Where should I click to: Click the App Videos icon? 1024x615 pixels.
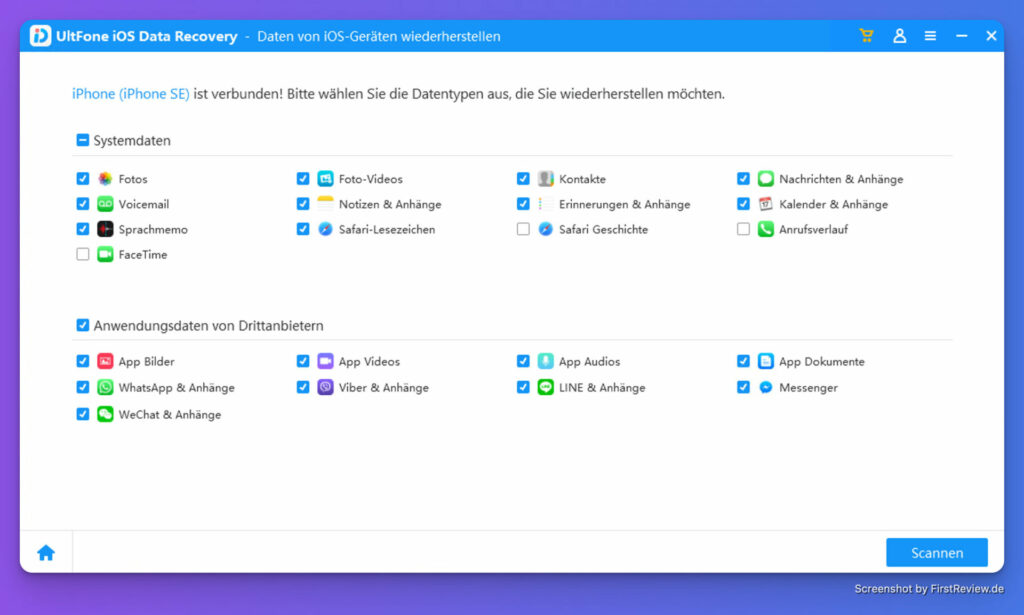point(325,361)
